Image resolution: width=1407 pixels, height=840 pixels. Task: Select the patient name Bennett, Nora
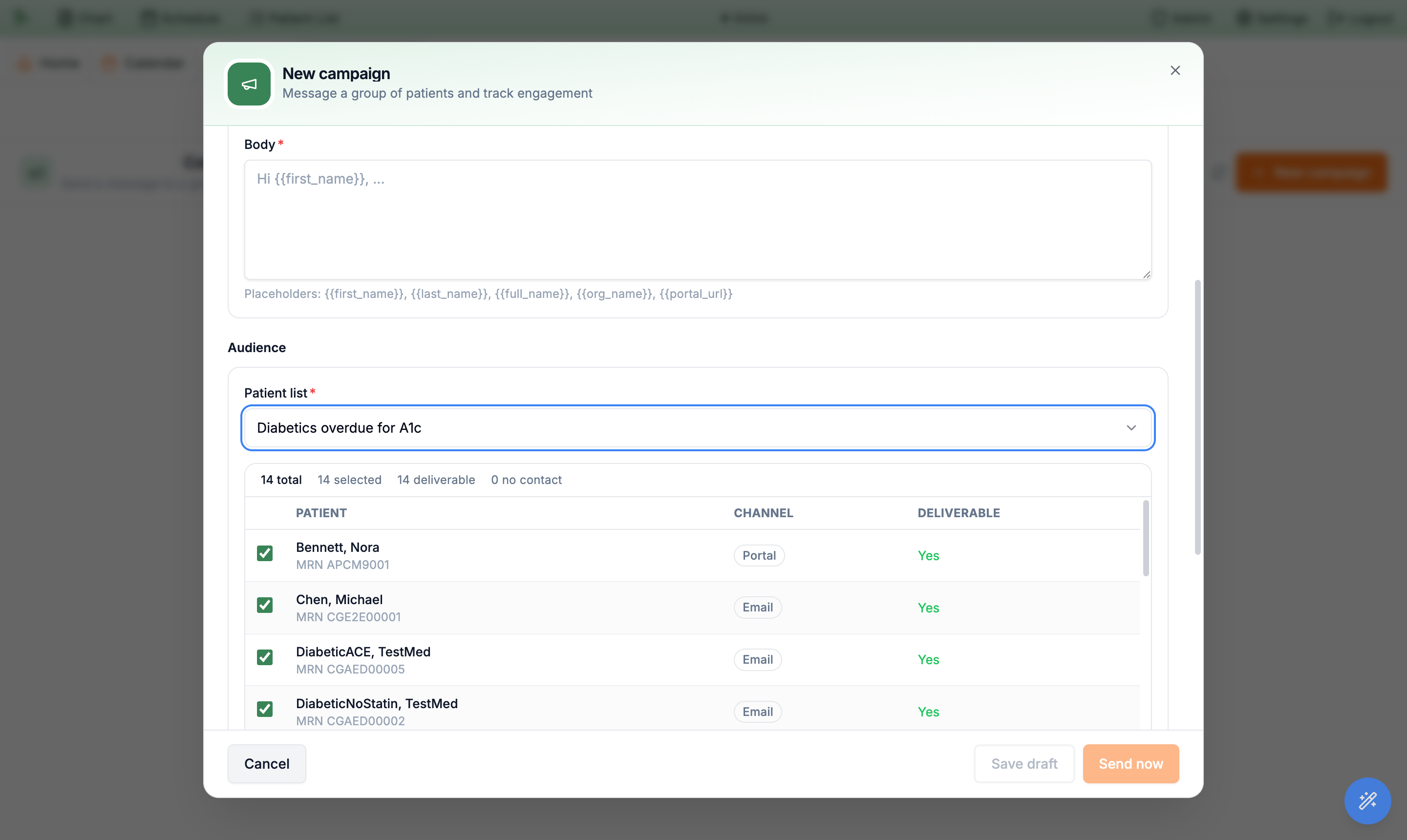click(x=338, y=547)
